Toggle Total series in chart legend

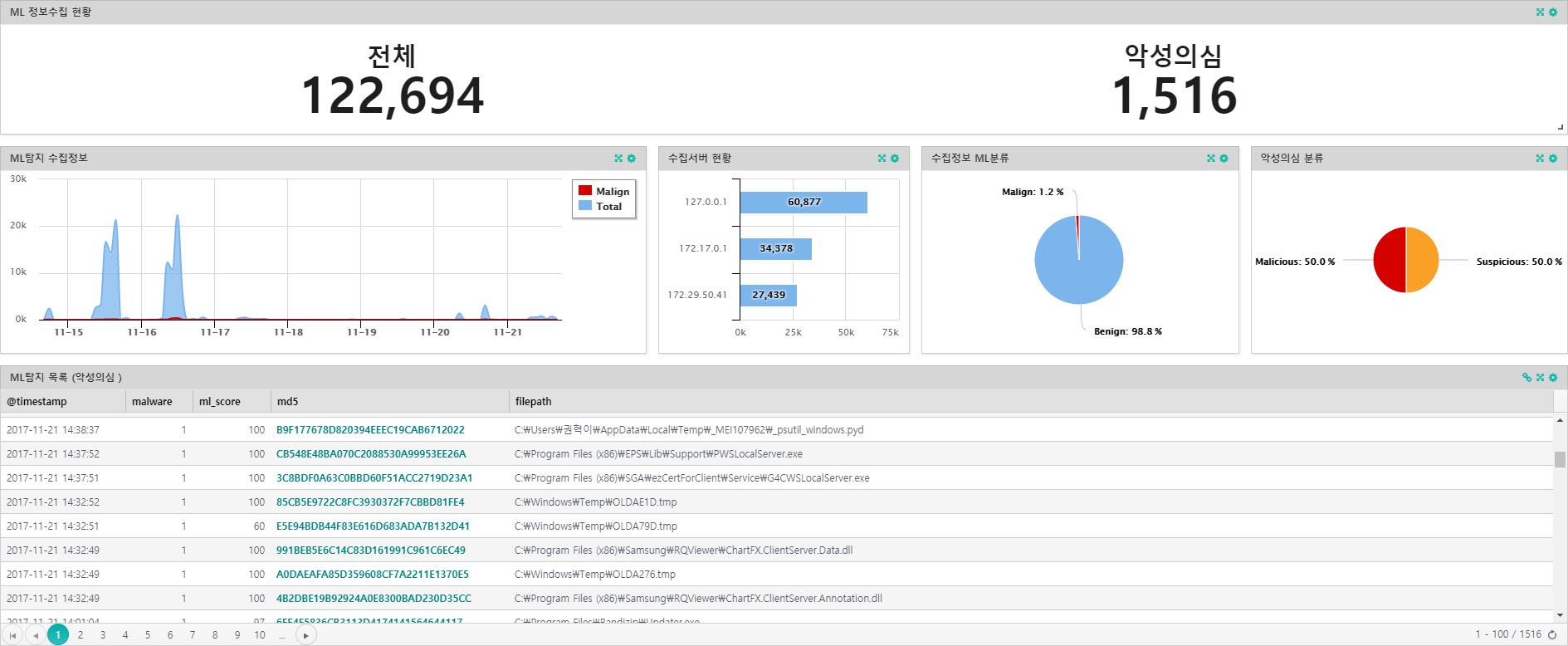pos(600,206)
